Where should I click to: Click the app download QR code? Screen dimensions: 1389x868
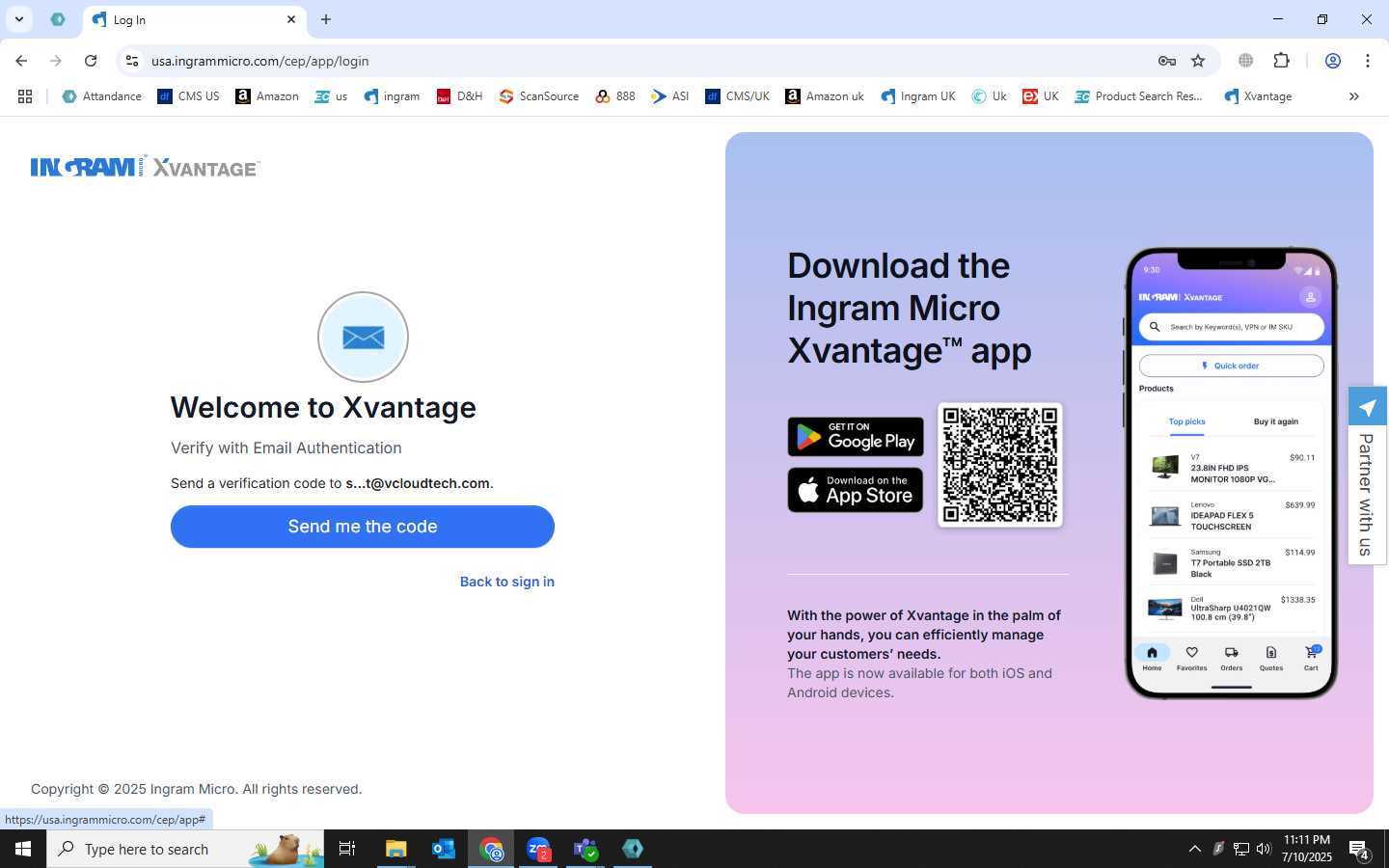pos(1000,465)
